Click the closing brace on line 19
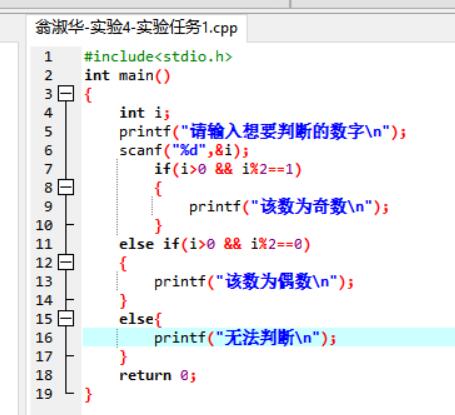Screen dimensions: 455x415 88,395
